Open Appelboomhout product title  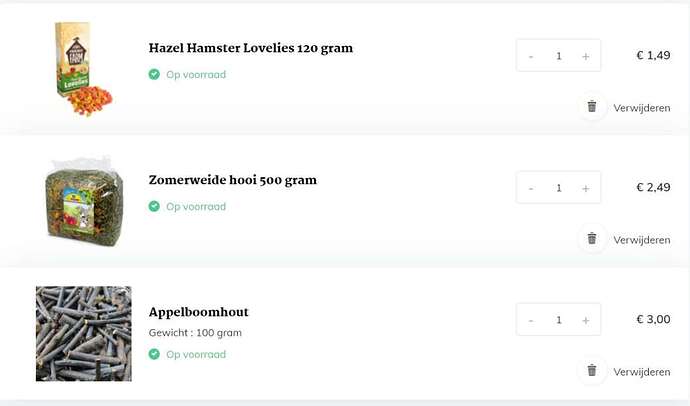[198, 312]
